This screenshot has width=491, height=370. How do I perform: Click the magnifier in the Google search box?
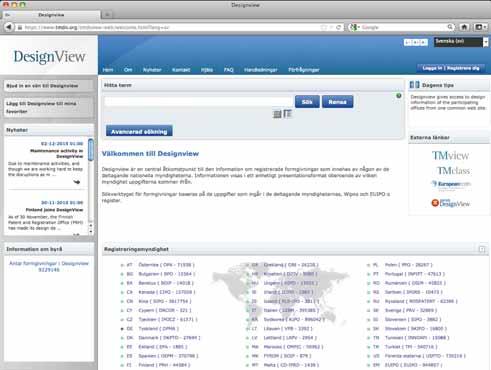[x=450, y=27]
